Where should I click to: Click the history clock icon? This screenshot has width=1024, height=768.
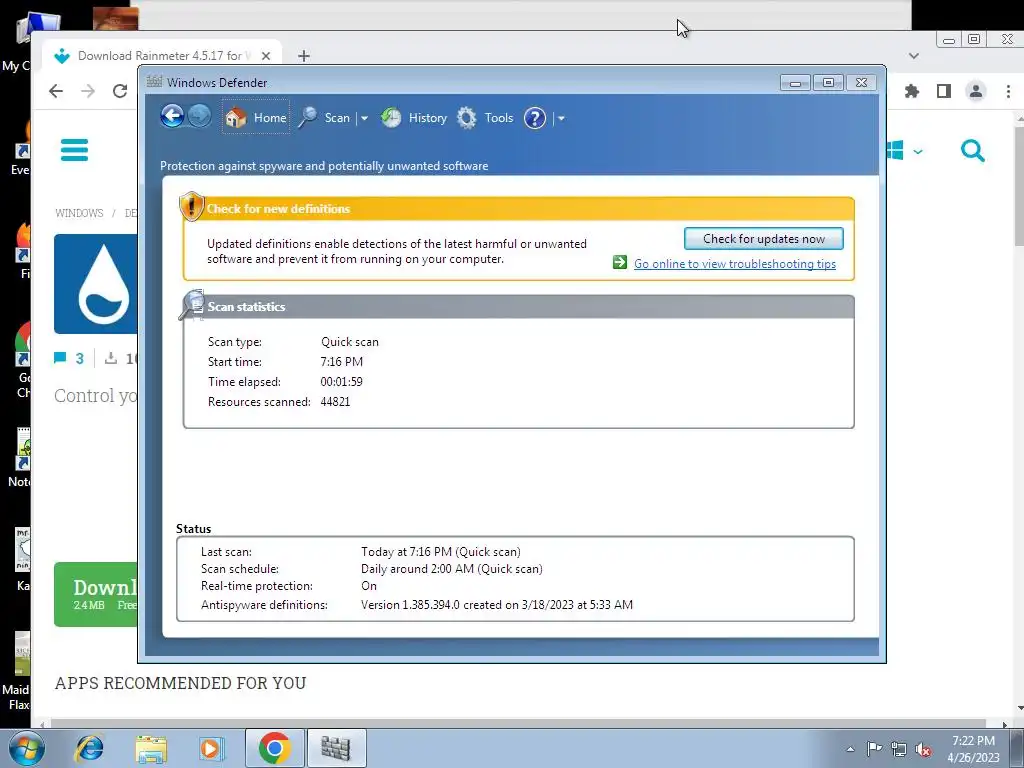(391, 118)
